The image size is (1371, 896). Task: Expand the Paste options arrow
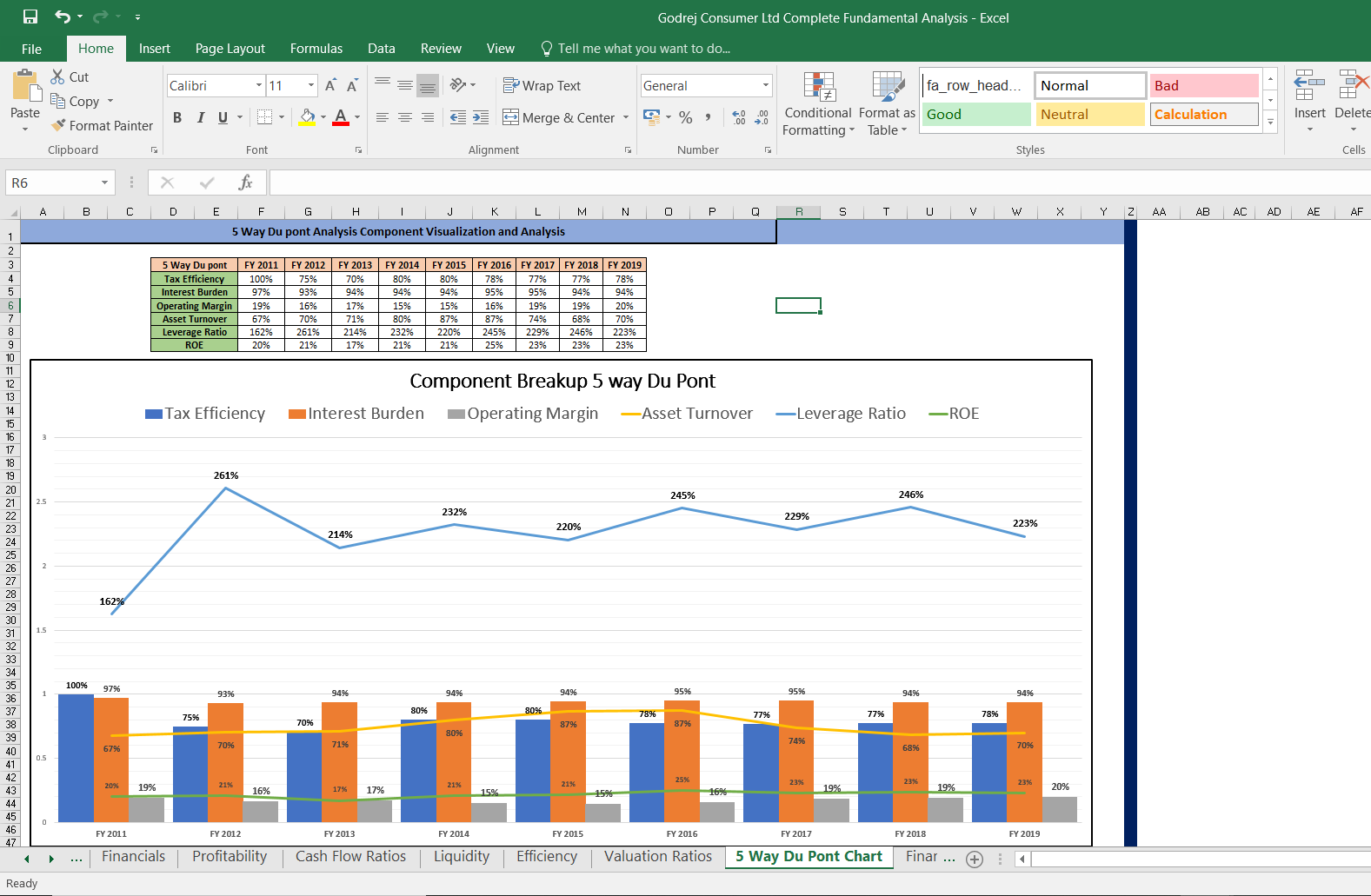click(x=25, y=129)
